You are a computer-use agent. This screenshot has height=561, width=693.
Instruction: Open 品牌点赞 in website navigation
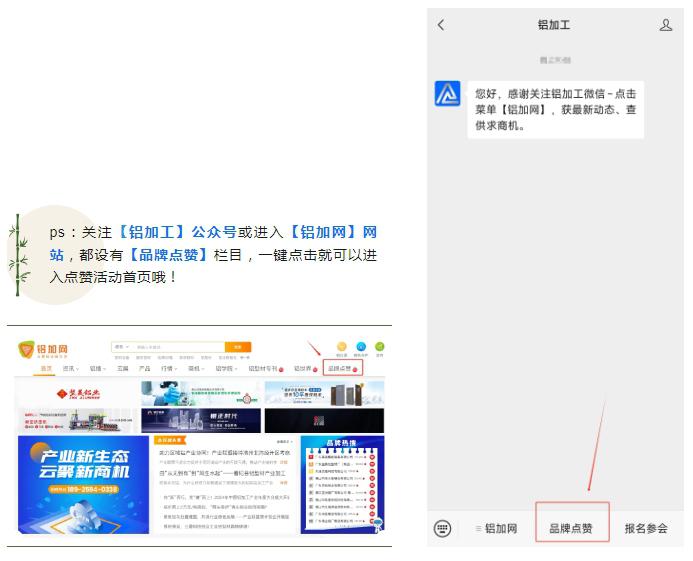click(x=343, y=368)
